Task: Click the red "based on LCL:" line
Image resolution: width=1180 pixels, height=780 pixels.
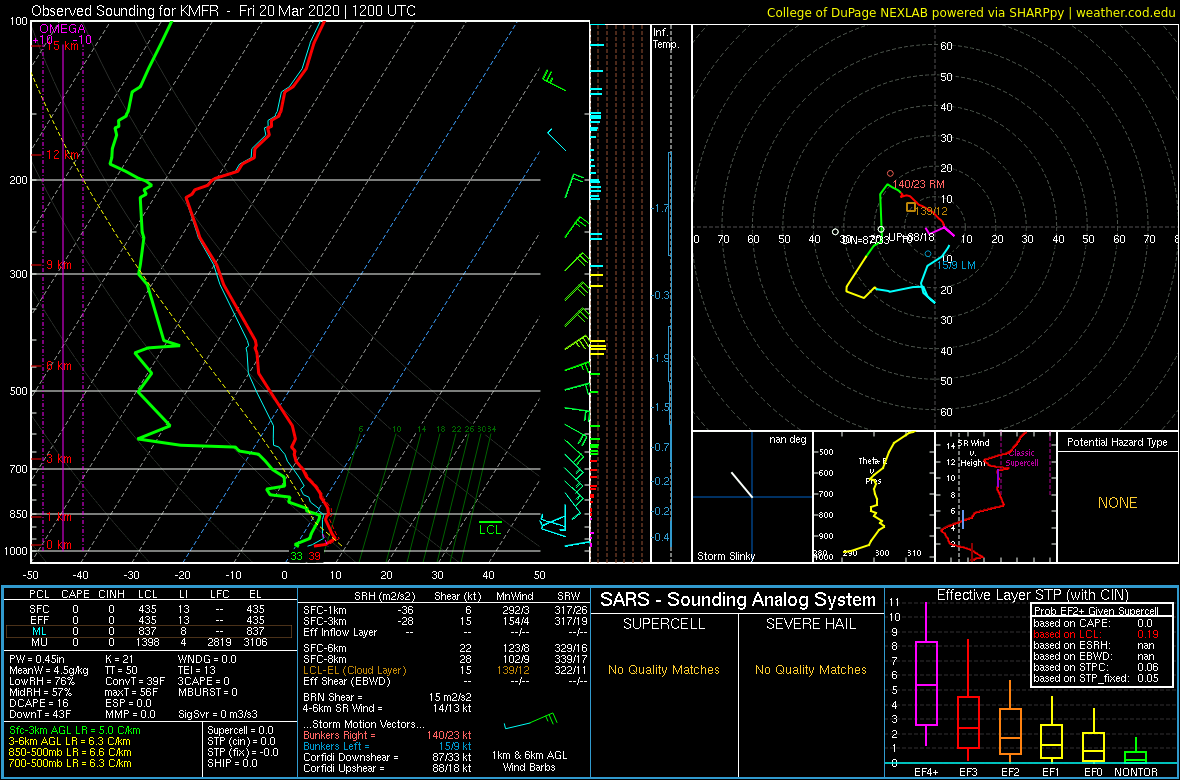Action: coord(1096,634)
